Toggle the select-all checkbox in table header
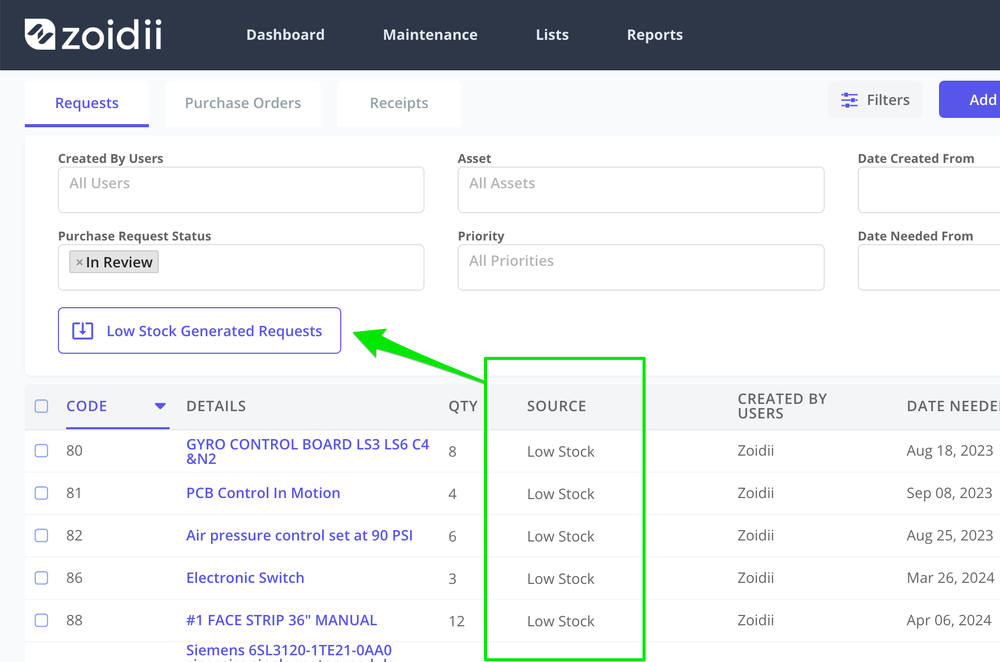The height and width of the screenshot is (662, 1000). tap(41, 406)
